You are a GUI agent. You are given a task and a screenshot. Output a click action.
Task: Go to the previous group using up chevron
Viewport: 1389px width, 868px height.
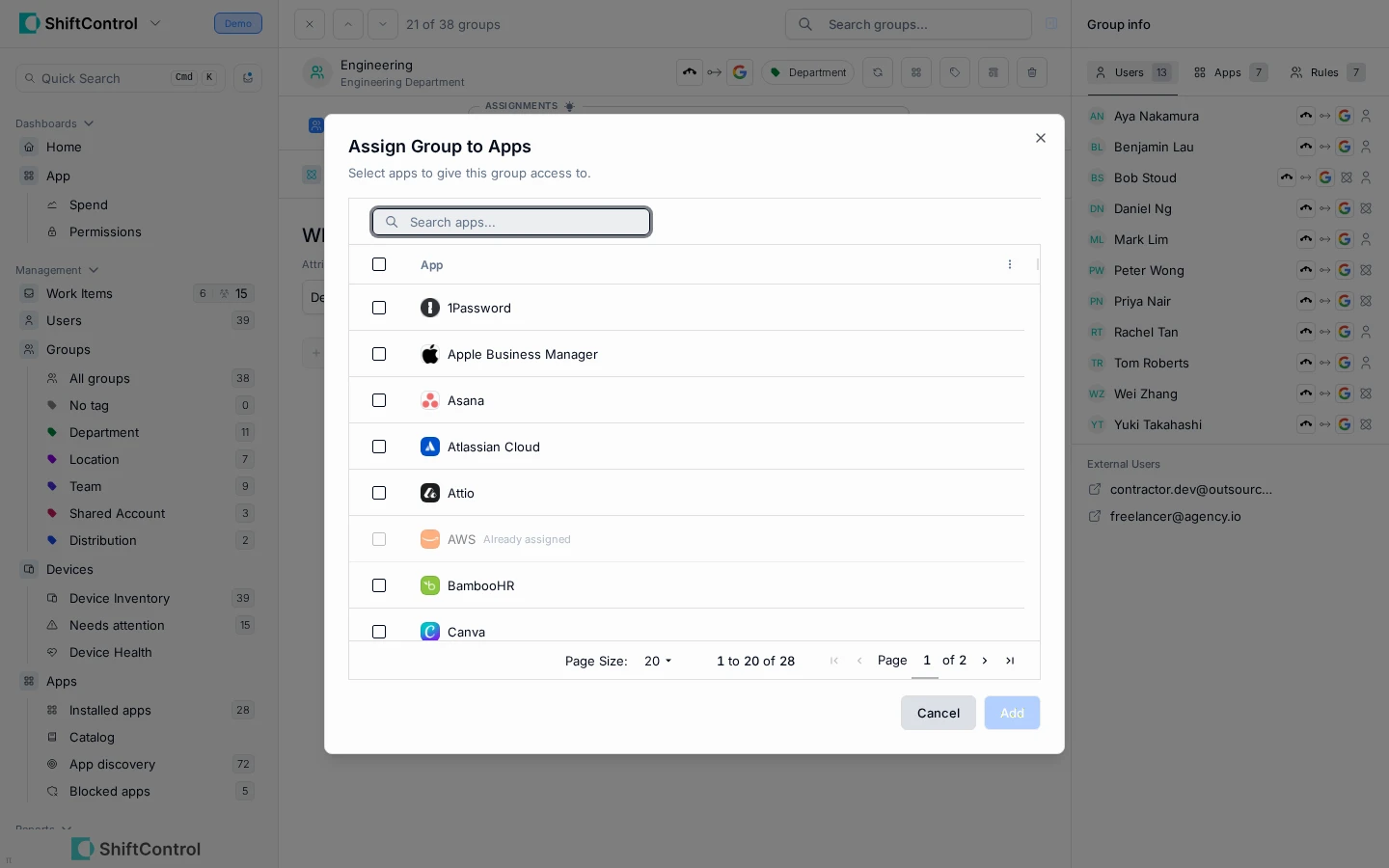pyautogui.click(x=348, y=24)
